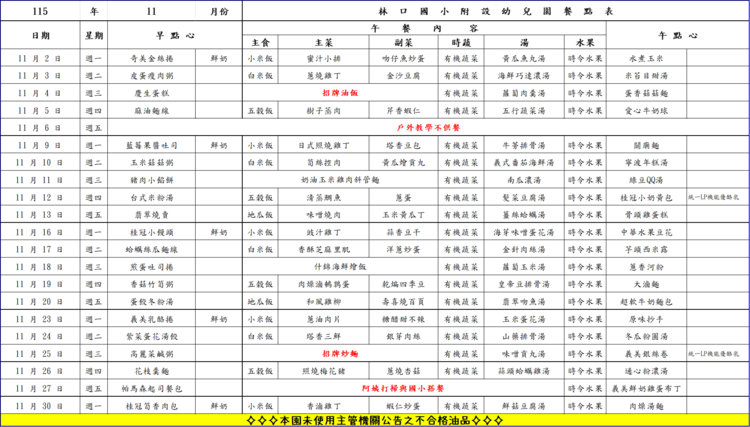Select soup cell 玉米蛋花湯
750x427 pixels.
(x=524, y=319)
